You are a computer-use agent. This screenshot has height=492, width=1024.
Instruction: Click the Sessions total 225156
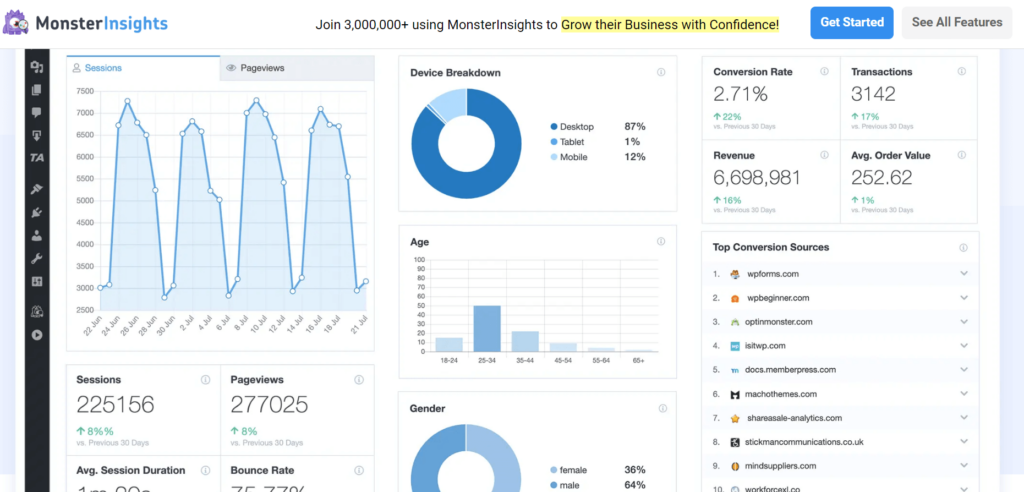[115, 405]
